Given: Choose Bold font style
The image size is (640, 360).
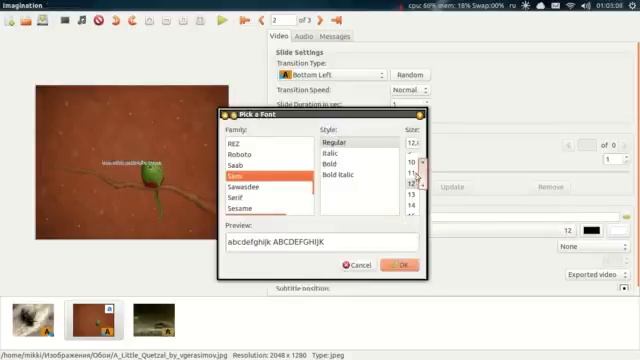Looking at the screenshot, I should (x=360, y=164).
